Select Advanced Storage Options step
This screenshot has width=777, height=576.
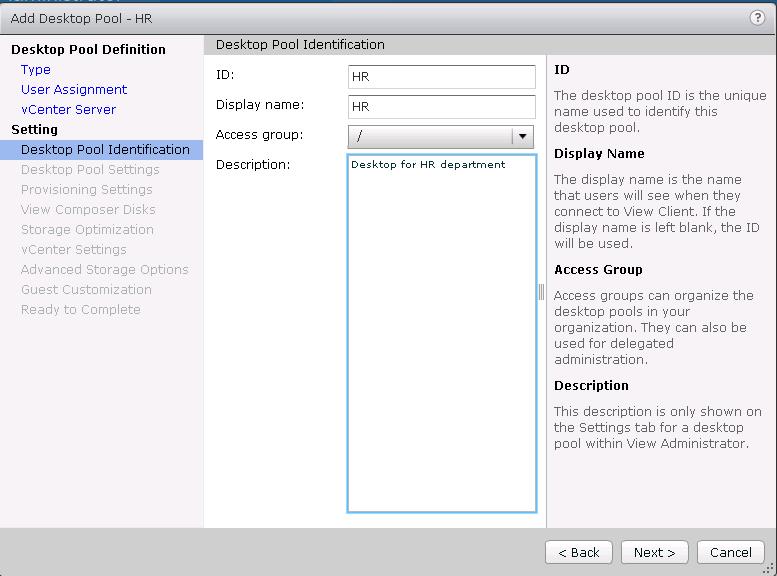(x=104, y=270)
